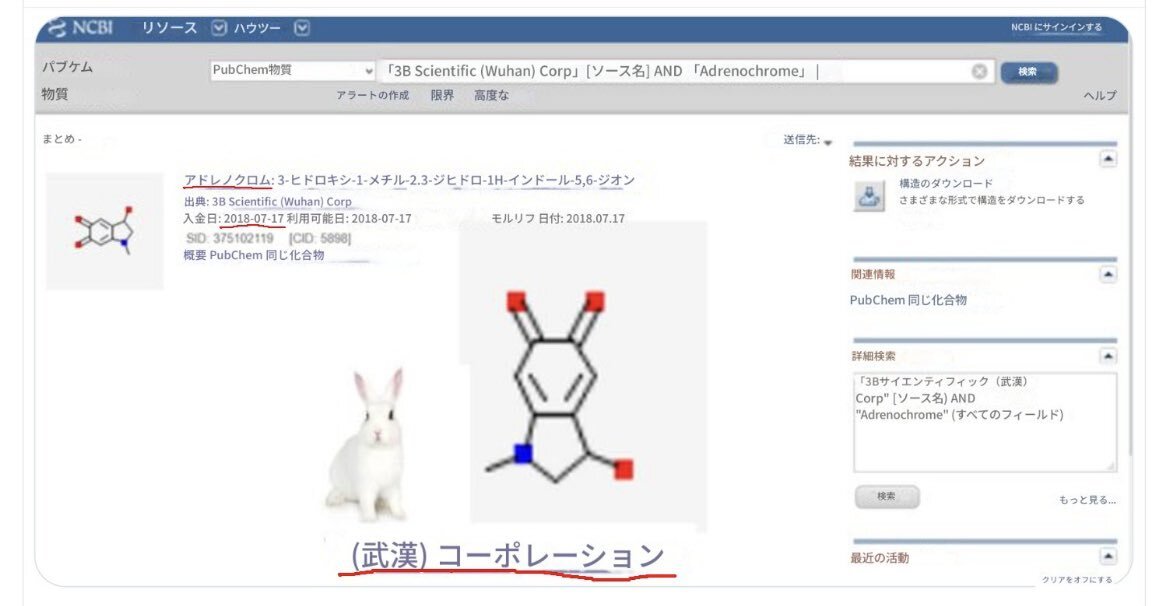Collapse the 関連情報 panel
Viewport: 1170px width, 606px height.
point(1107,273)
